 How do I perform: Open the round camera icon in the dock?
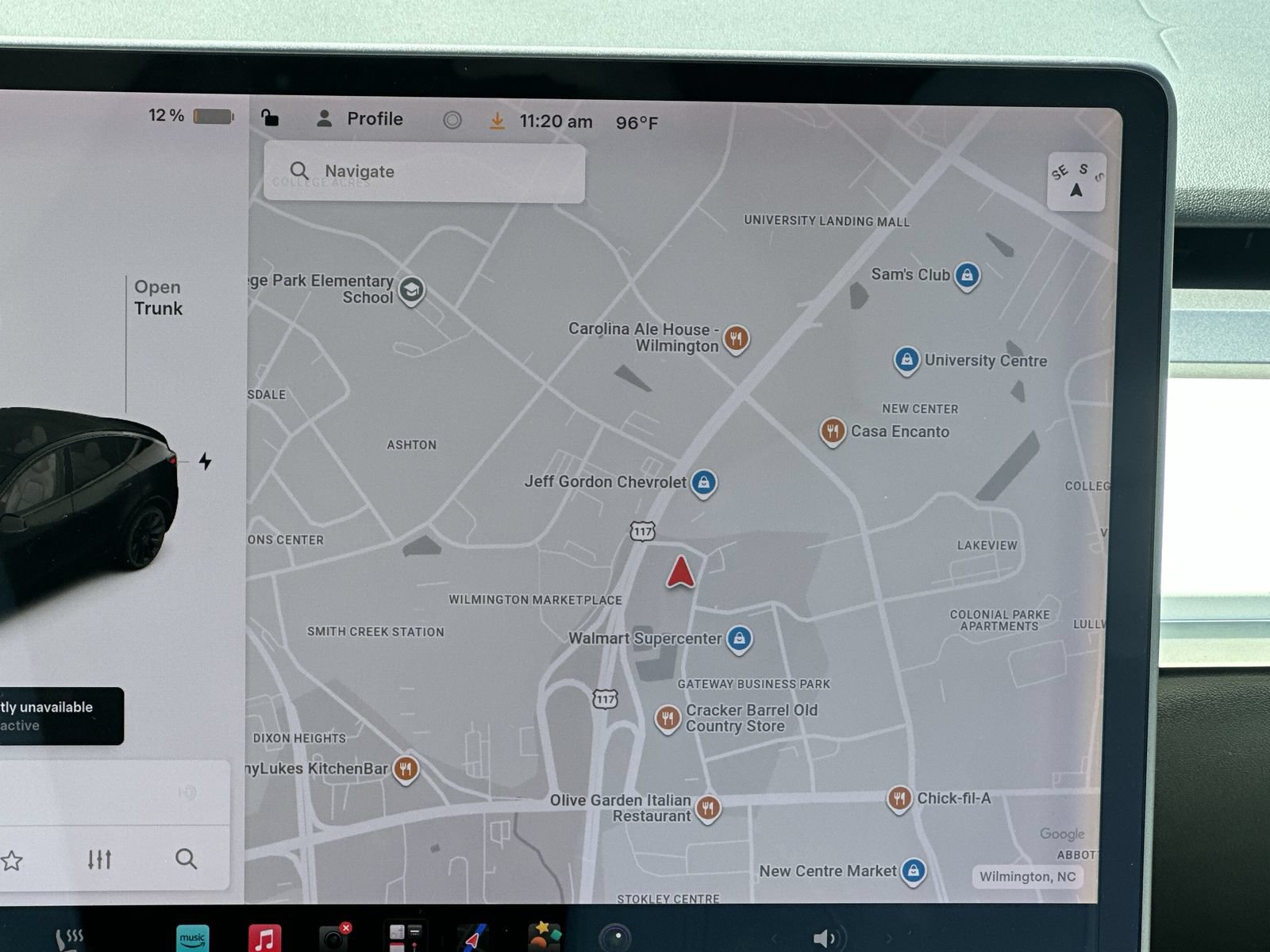[x=614, y=939]
